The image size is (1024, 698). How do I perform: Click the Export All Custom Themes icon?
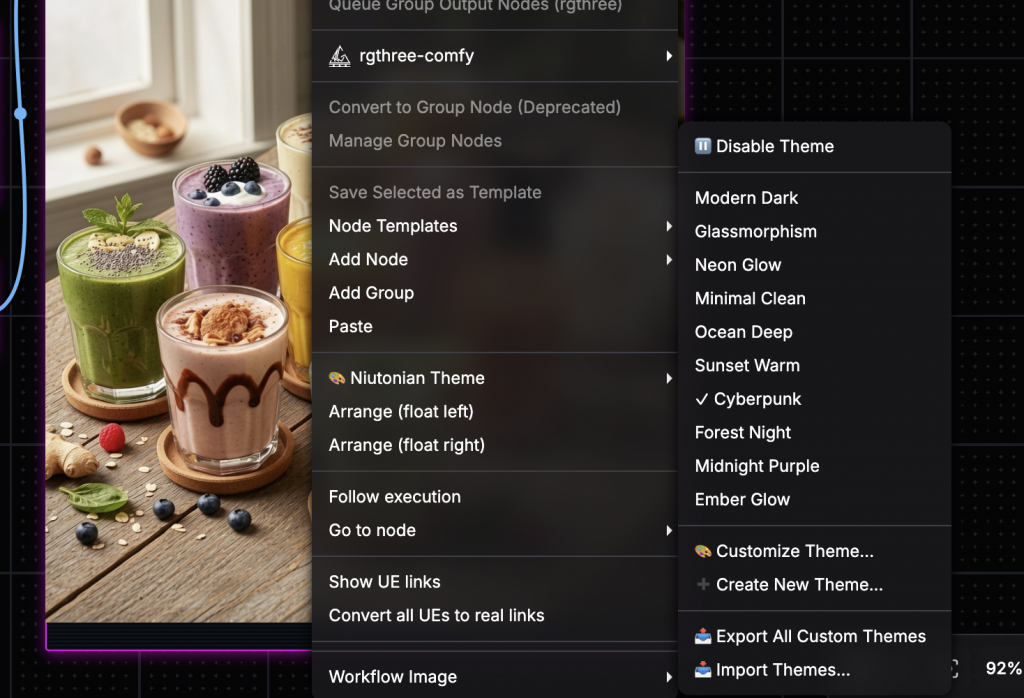[x=703, y=636]
